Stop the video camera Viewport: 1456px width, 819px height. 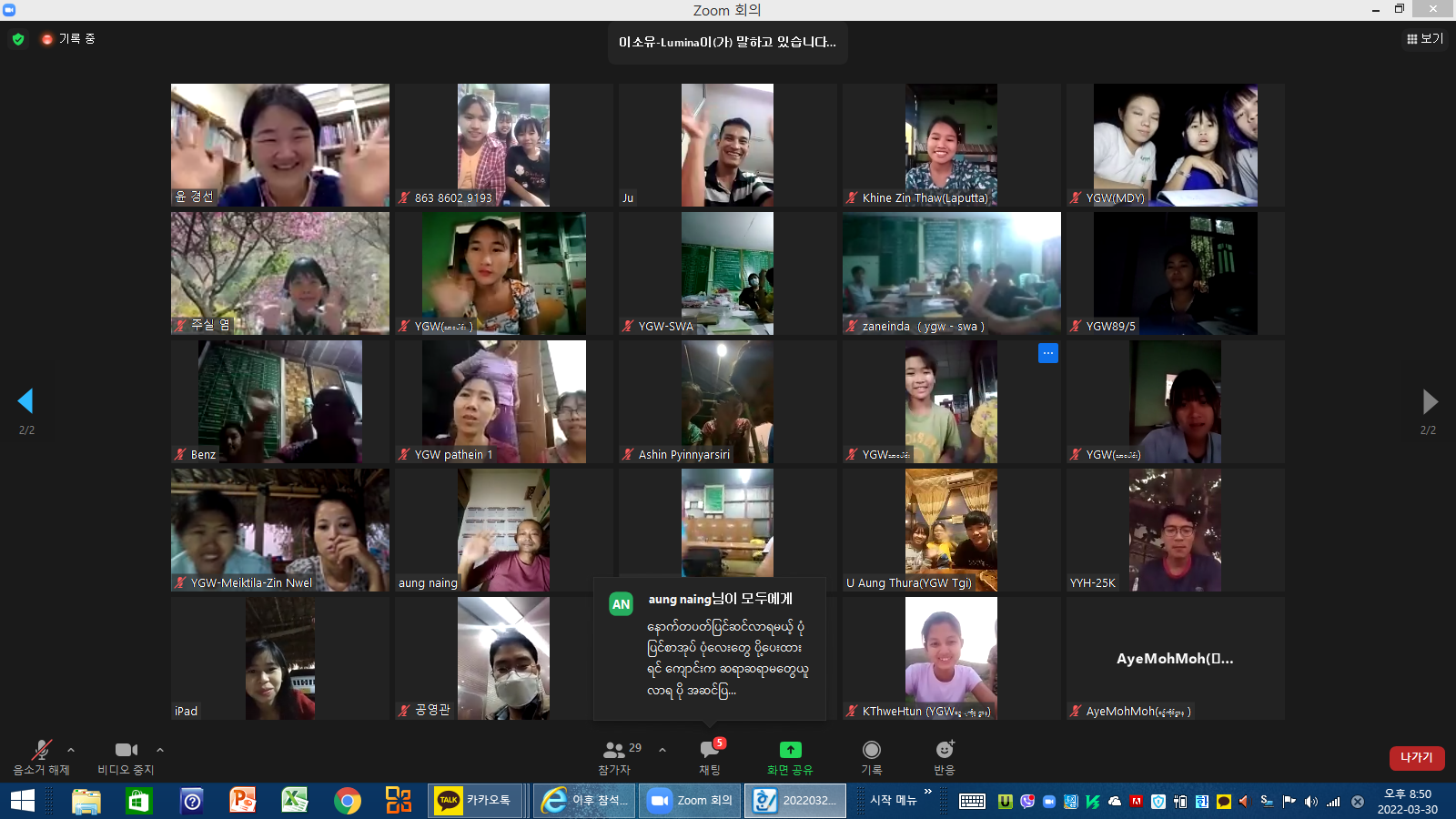[x=126, y=750]
